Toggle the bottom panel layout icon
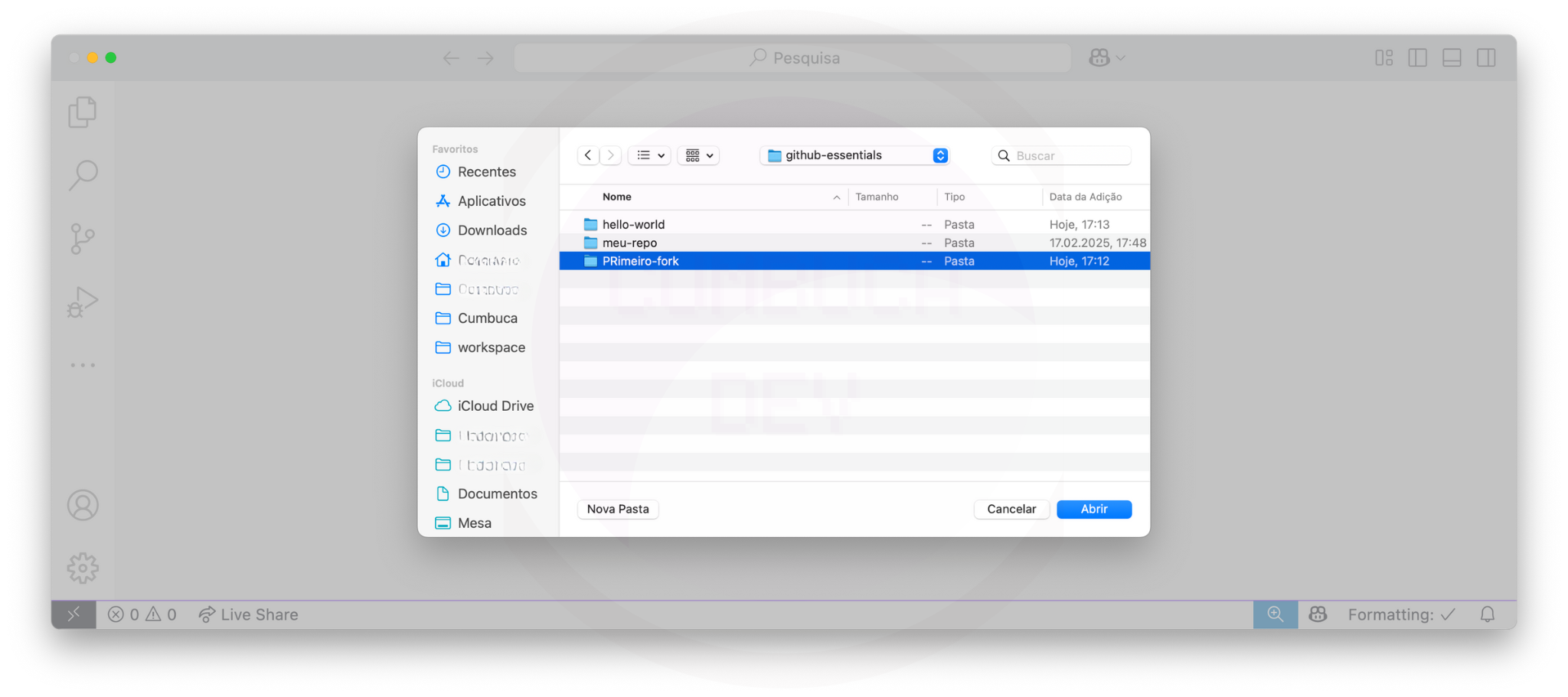 pos(1452,58)
